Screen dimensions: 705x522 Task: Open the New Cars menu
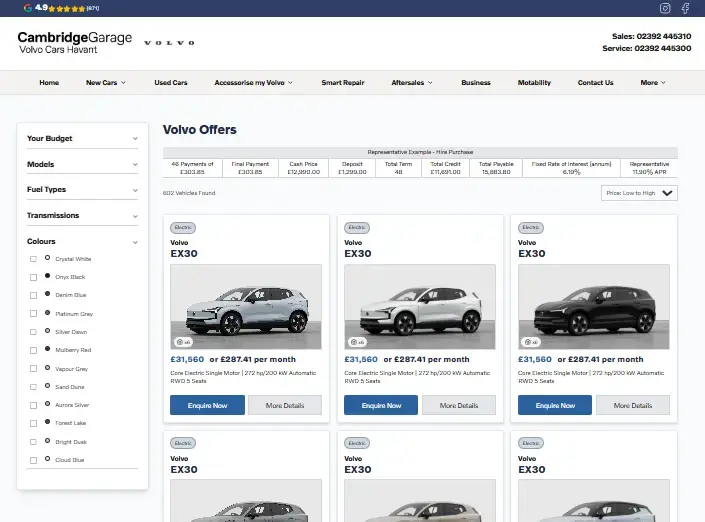[x=105, y=83]
